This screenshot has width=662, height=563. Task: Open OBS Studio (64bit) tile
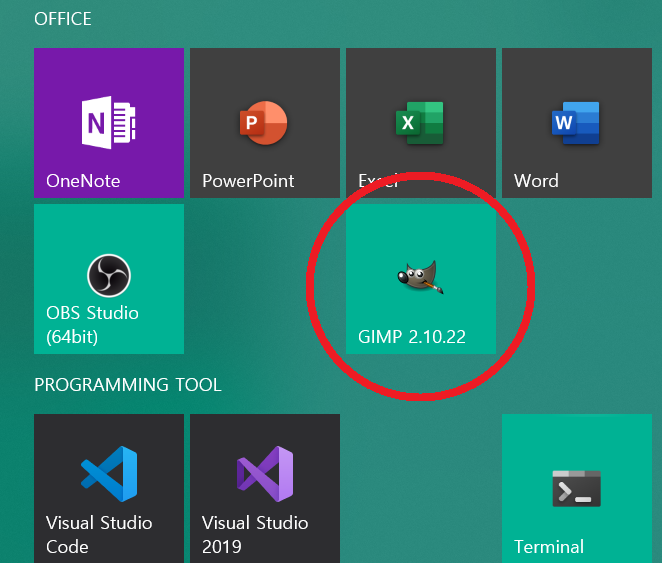[x=109, y=279]
